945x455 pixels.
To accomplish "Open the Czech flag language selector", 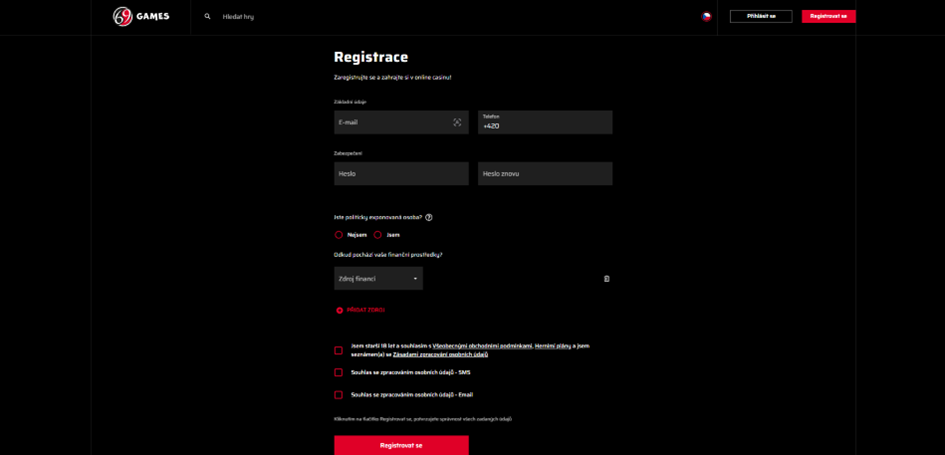I will coord(706,17).
